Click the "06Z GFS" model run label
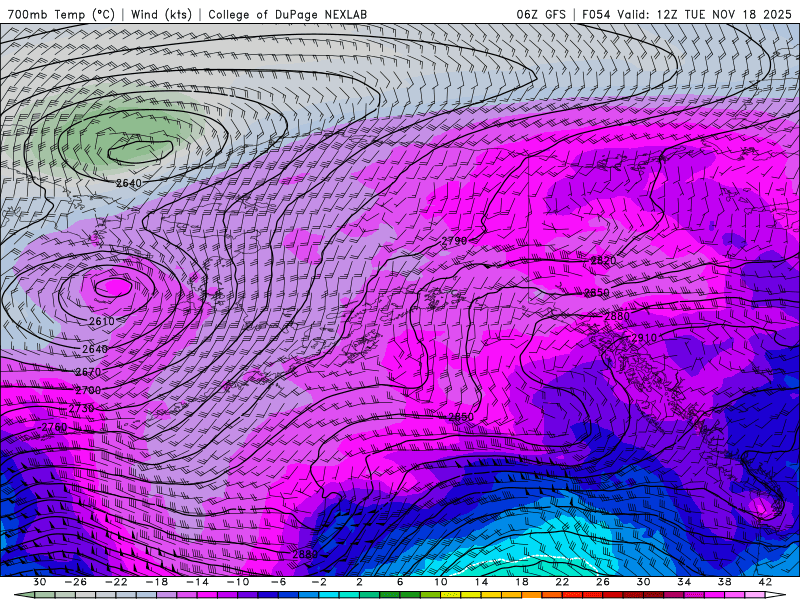Image resolution: width=800 pixels, height=600 pixels. [541, 14]
